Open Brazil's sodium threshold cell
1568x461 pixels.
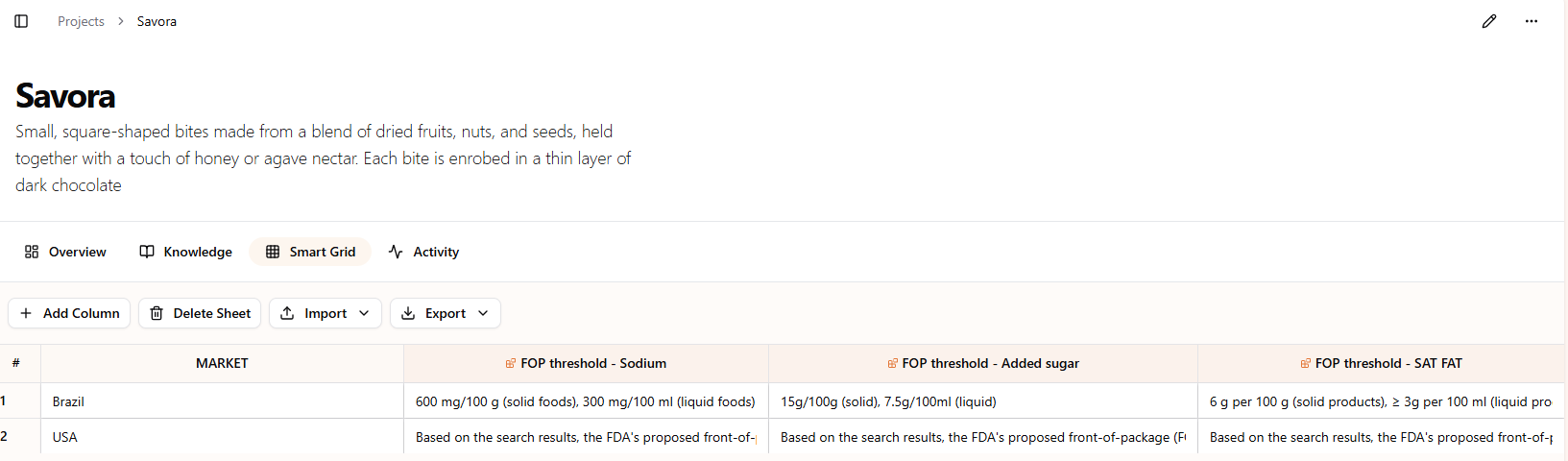(x=586, y=401)
